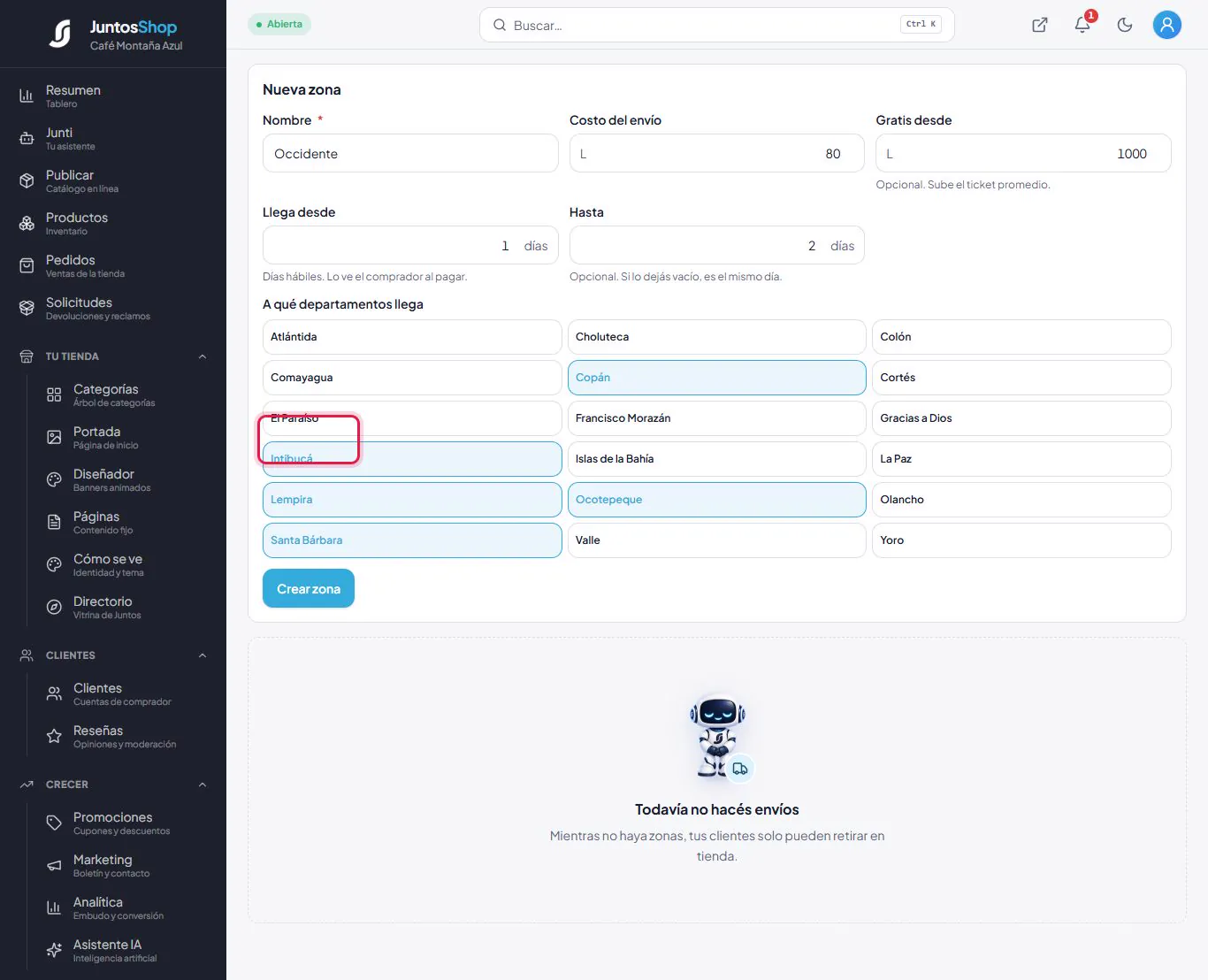The width and height of the screenshot is (1208, 980).
Task: Click the Junti robot icon in sidebar
Action: coord(27,138)
